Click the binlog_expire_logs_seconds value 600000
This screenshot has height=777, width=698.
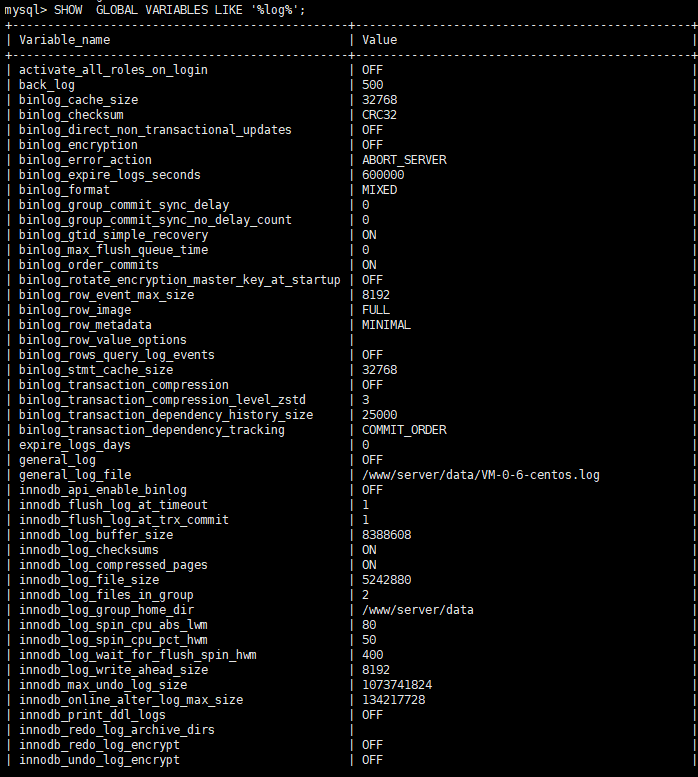[383, 175]
